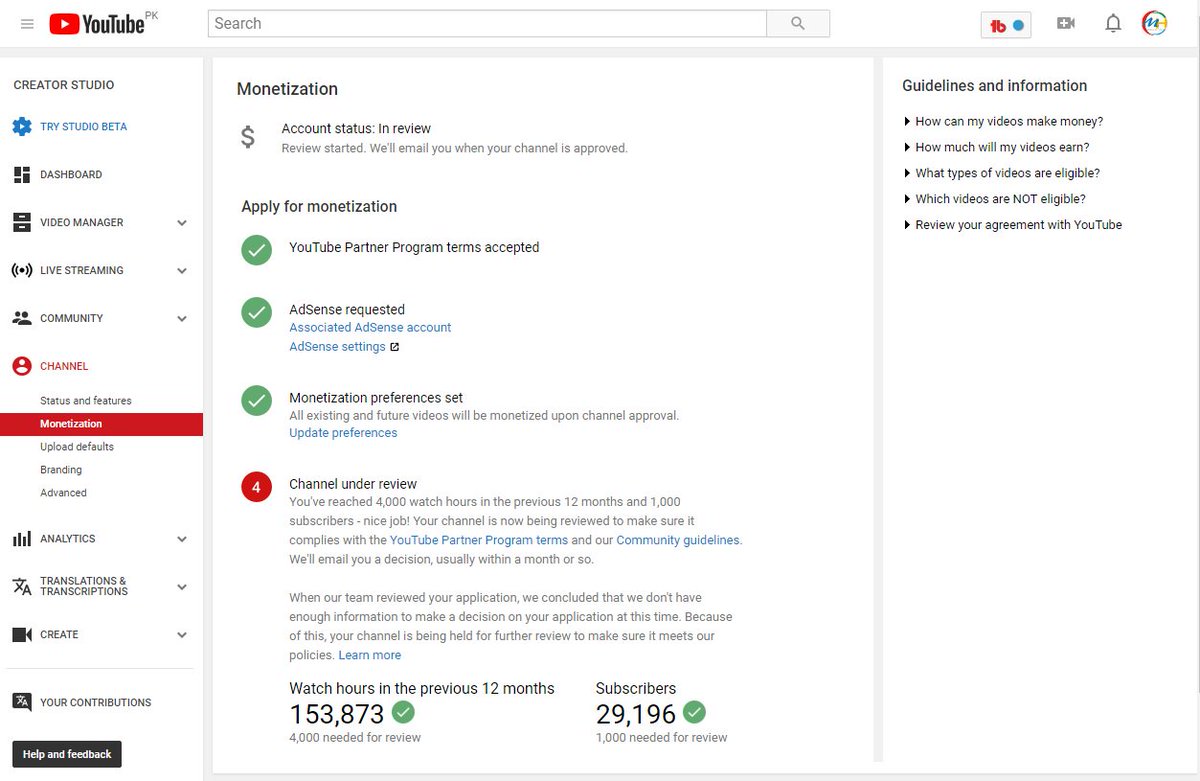
Task: Open the account avatar menu
Action: [x=1155, y=24]
